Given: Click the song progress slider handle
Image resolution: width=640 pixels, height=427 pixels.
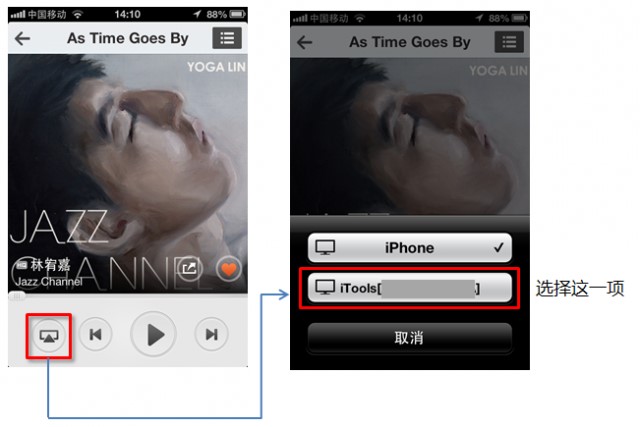Looking at the screenshot, I should pos(17,296).
